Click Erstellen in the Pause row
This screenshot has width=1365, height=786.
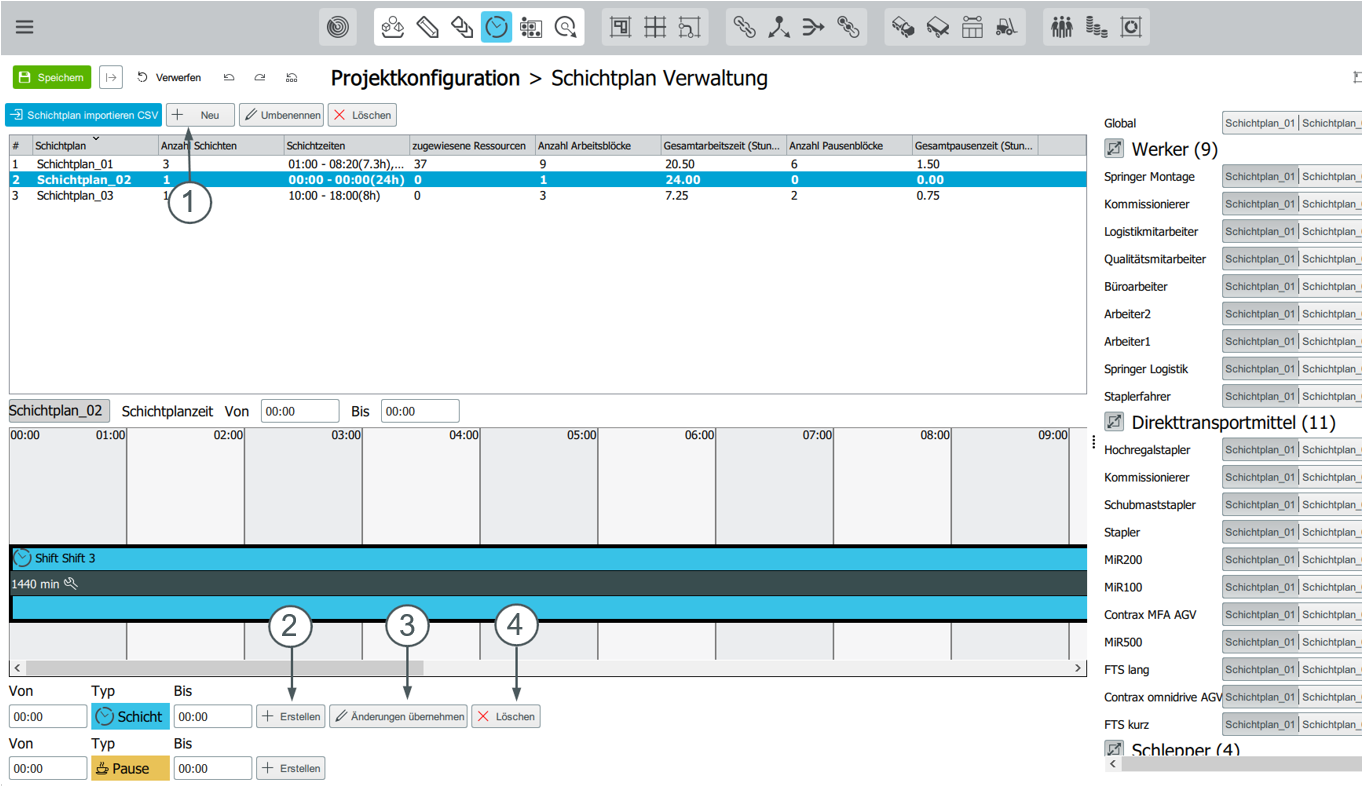[291, 768]
